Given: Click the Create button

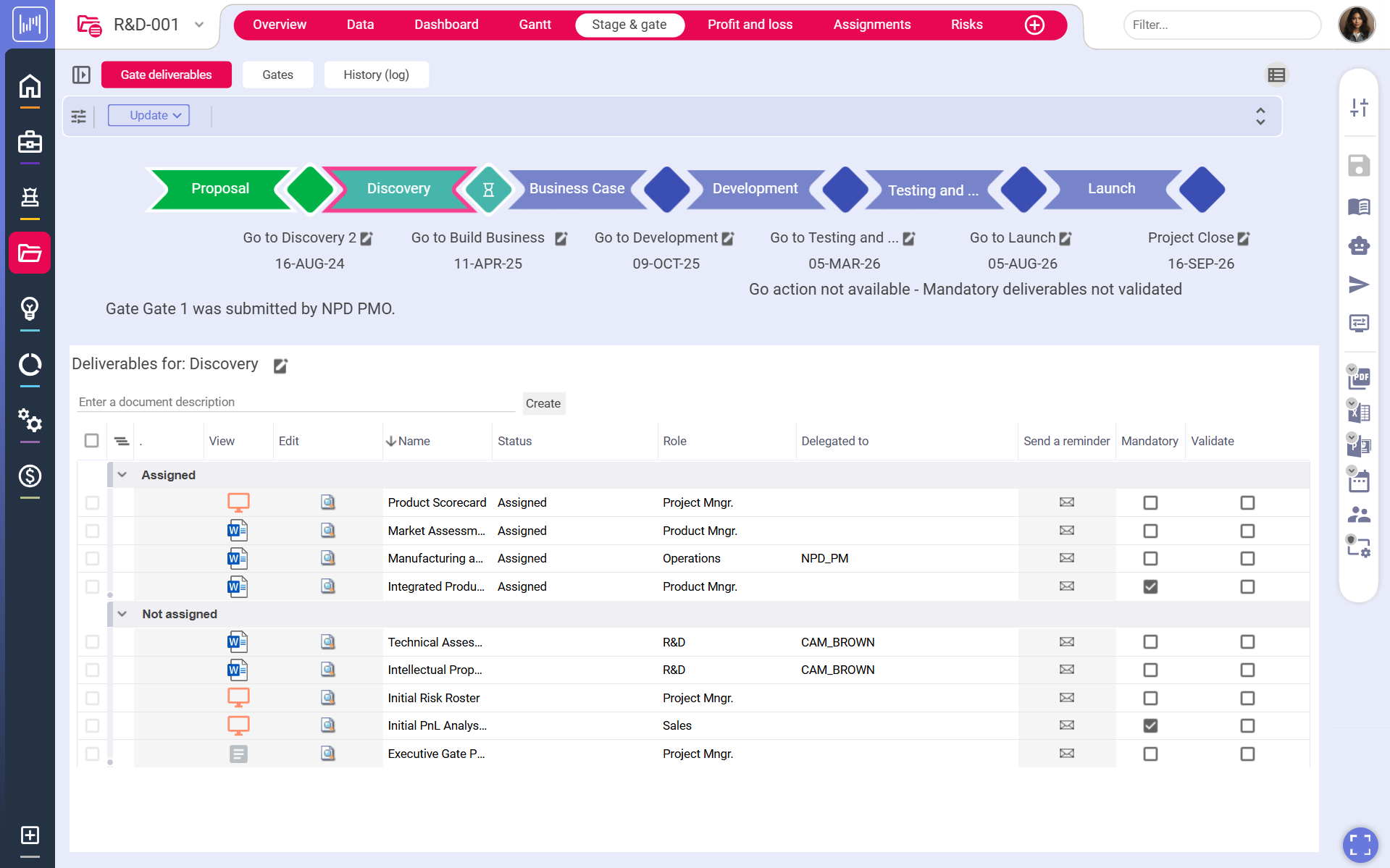Looking at the screenshot, I should [543, 403].
